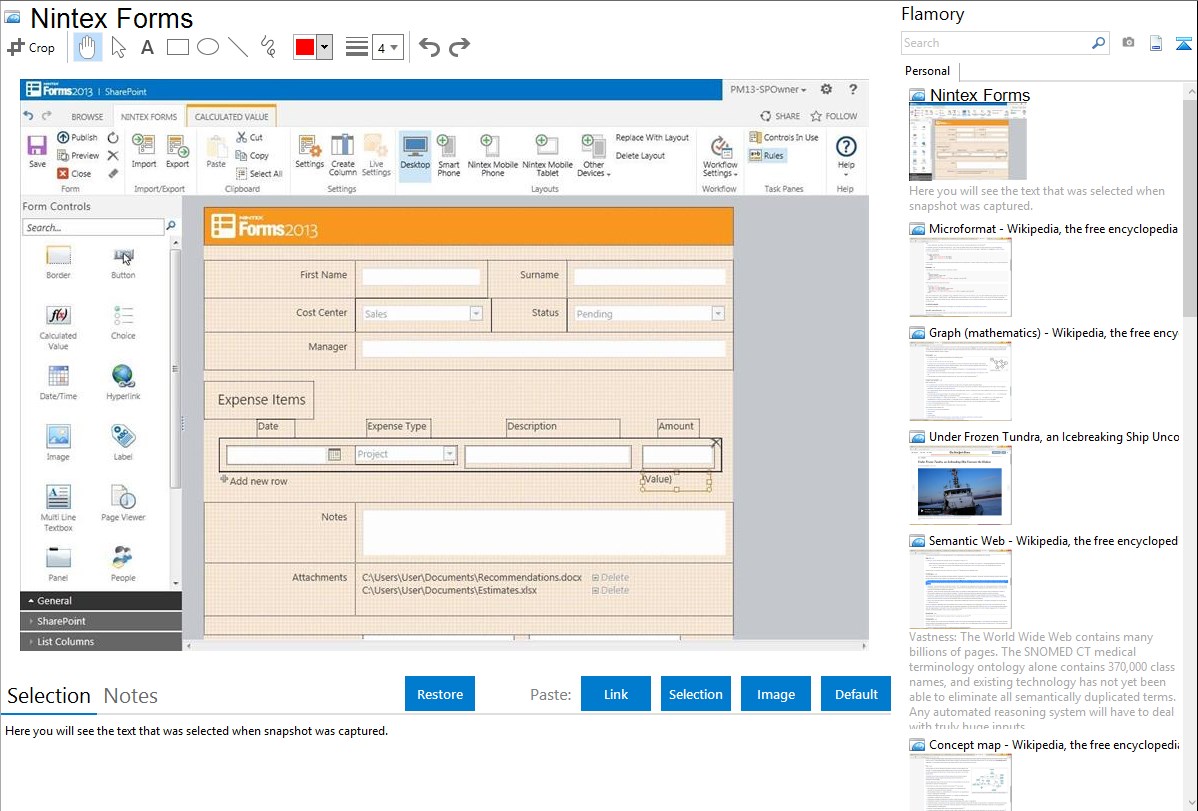This screenshot has width=1198, height=811.
Task: Select the freehand curve drawing tool
Action: click(267, 47)
